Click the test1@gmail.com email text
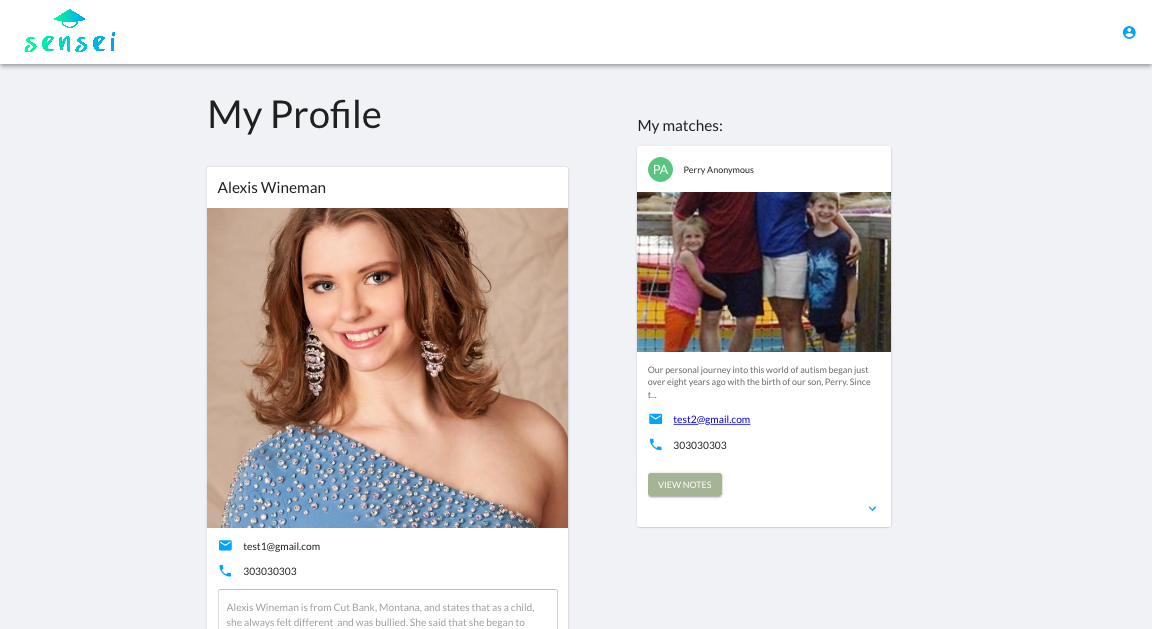Screen dimensions: 1152x629 coord(281,546)
